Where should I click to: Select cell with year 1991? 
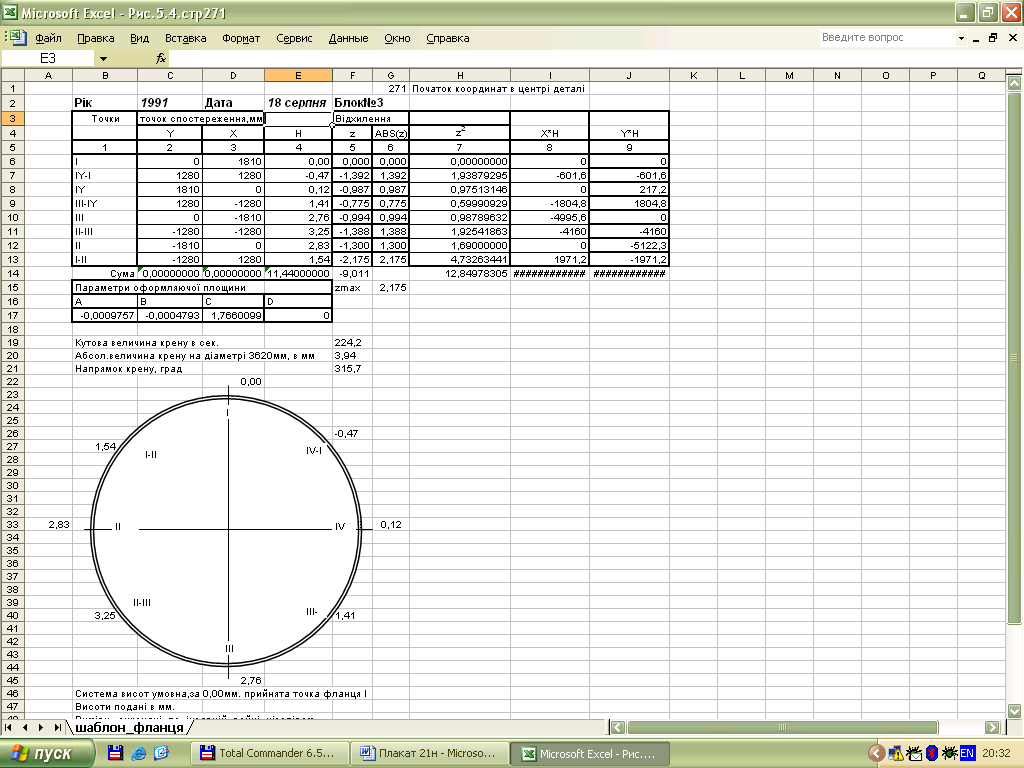pos(170,103)
